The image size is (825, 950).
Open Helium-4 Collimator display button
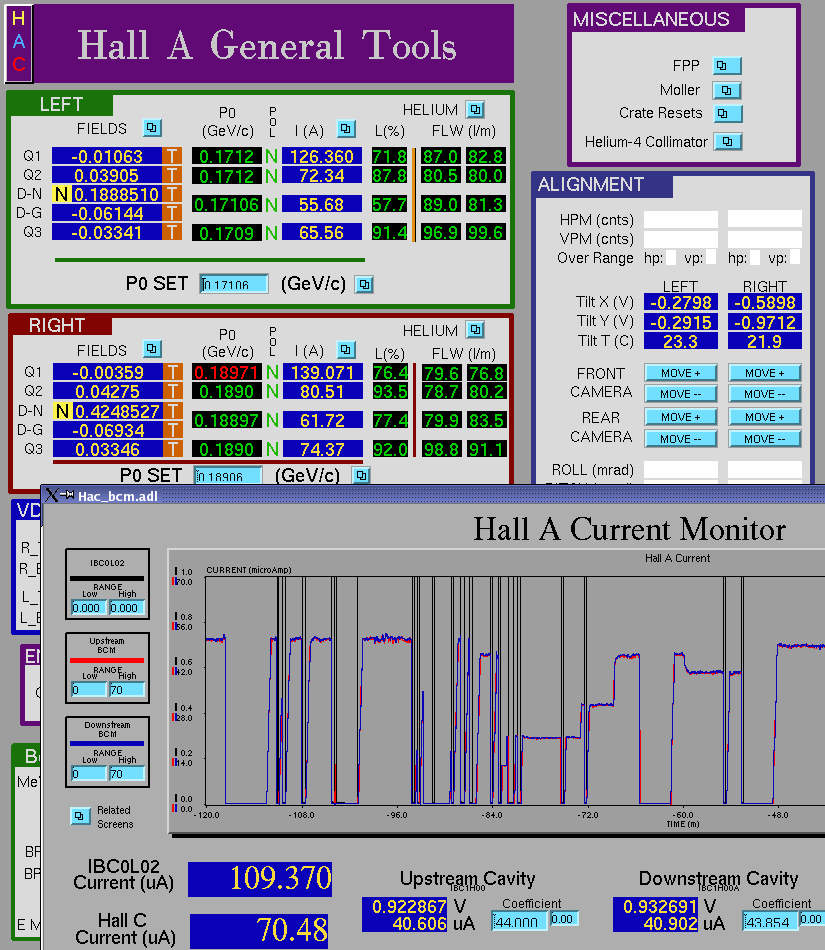coord(727,142)
